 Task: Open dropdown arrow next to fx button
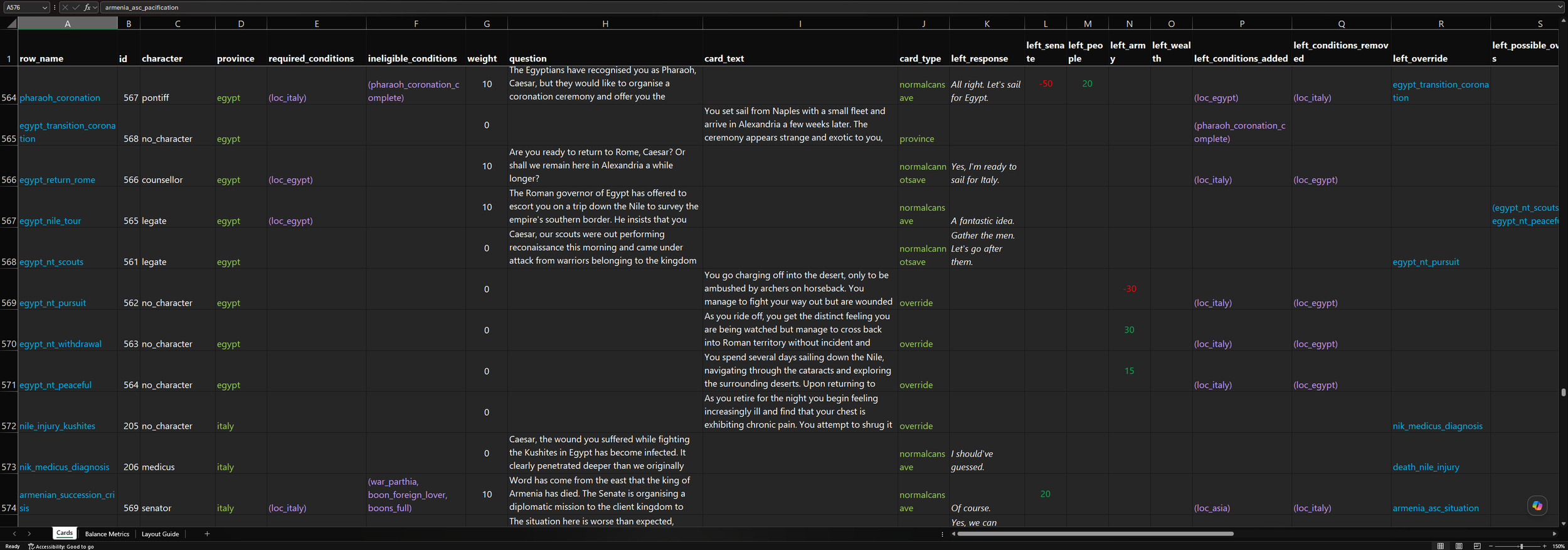[95, 8]
